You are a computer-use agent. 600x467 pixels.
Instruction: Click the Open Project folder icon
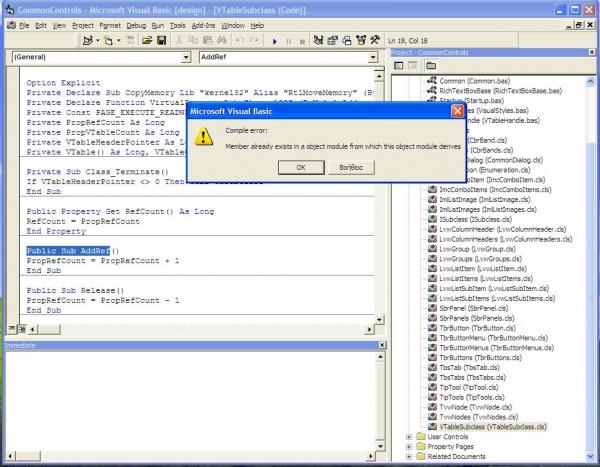(x=147, y=40)
